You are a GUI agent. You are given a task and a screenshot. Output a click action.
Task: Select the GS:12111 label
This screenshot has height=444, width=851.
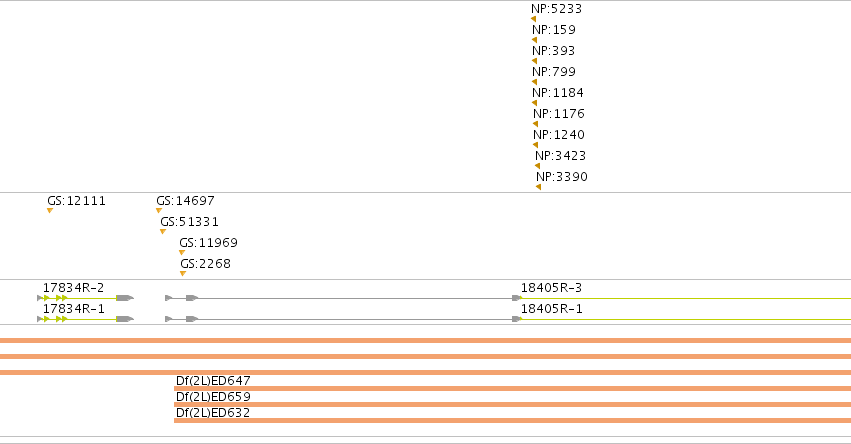click(x=77, y=201)
